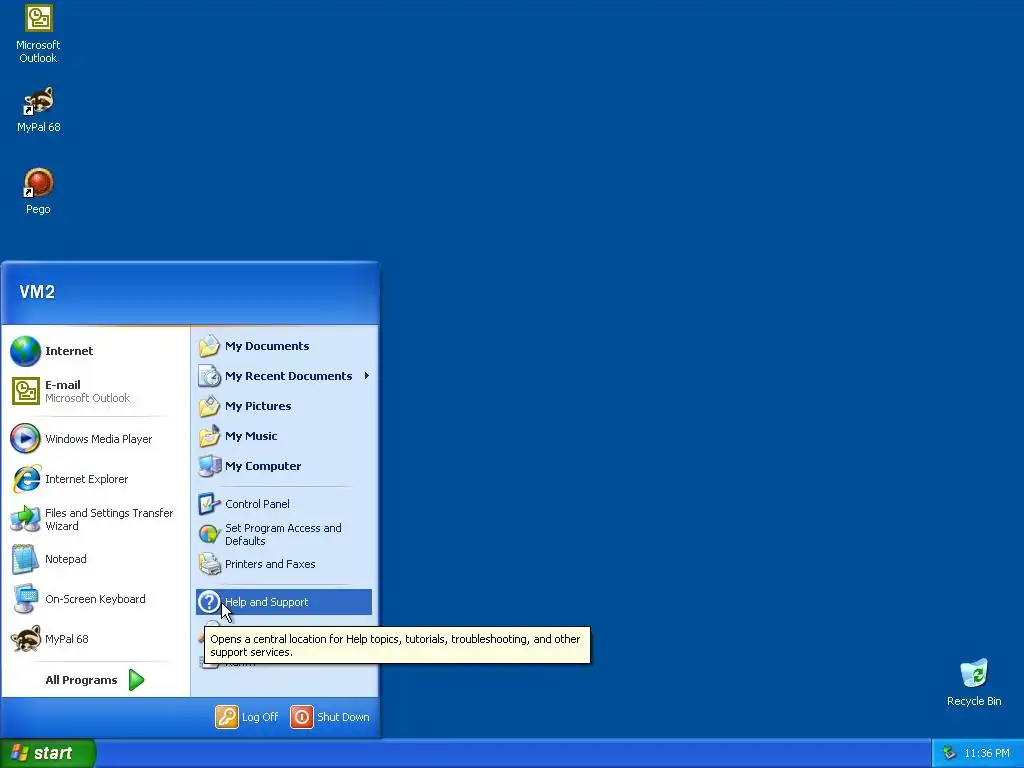1024x768 pixels.
Task: Click the E-mail Outlook icon in Start menu
Action: coord(25,391)
